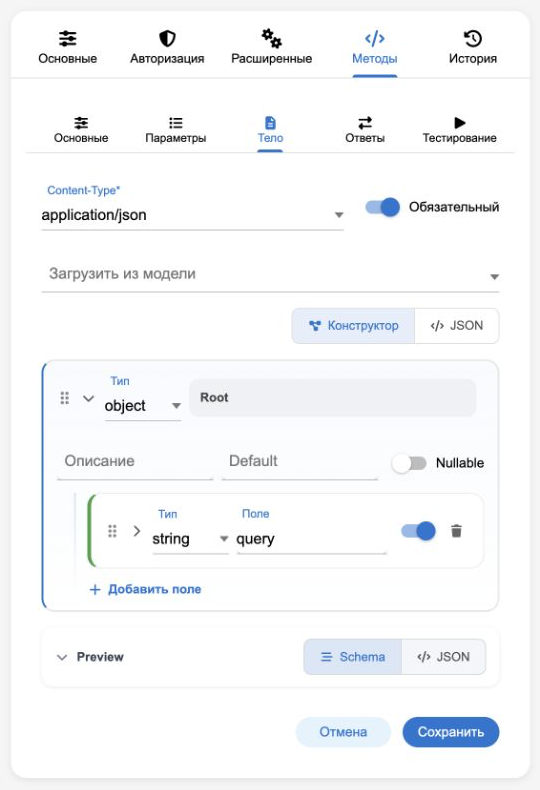
Task: Focus the Default input field
Action: (x=300, y=461)
